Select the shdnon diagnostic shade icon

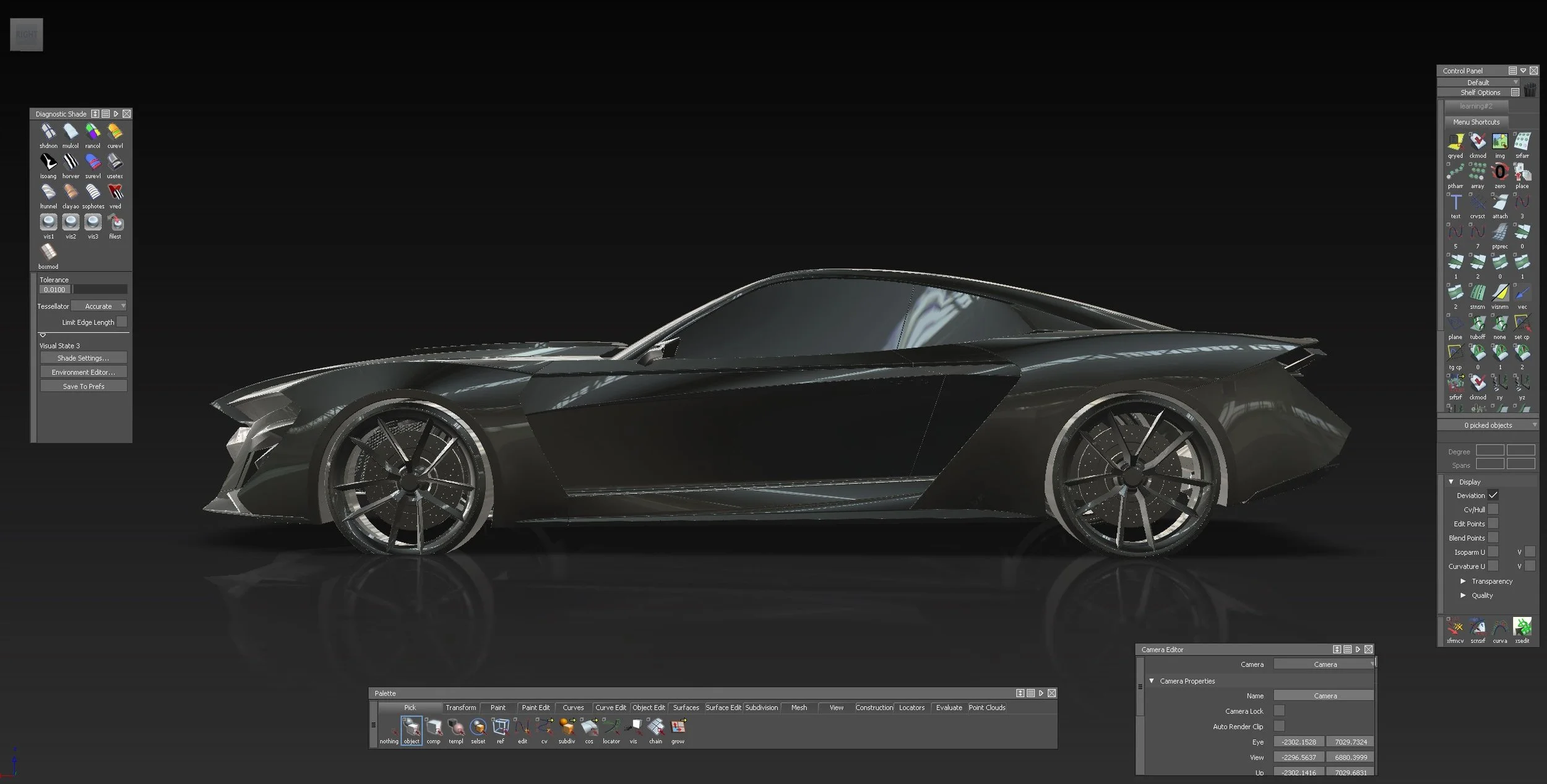click(48, 131)
